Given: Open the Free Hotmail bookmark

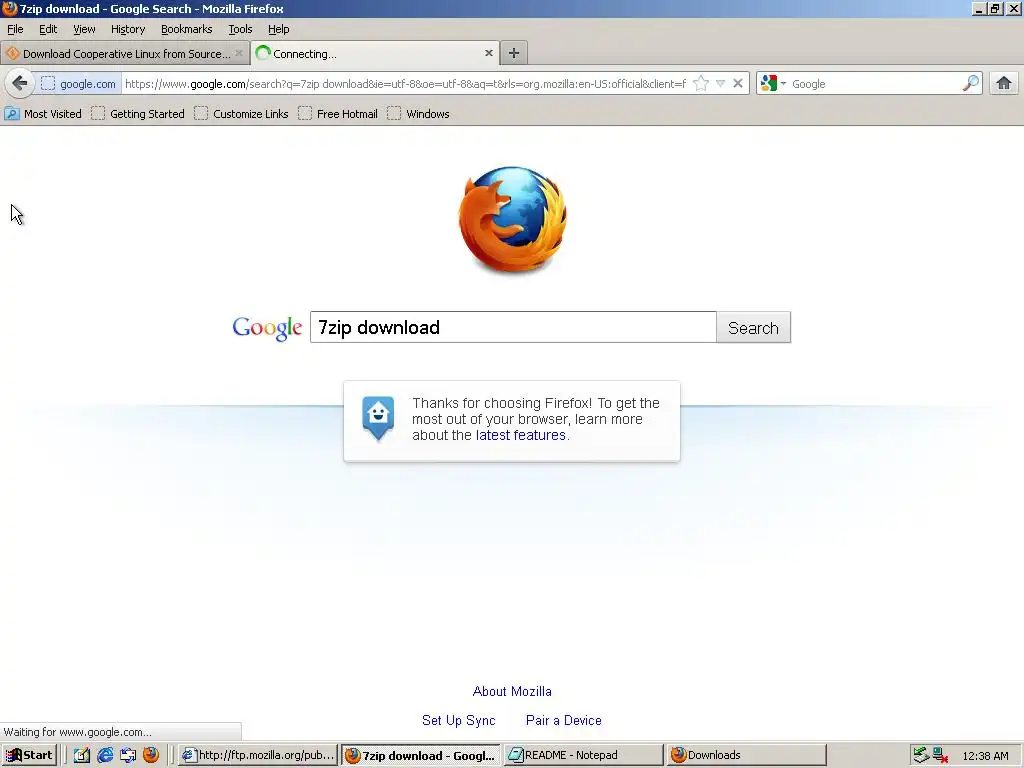Looking at the screenshot, I should pyautogui.click(x=338, y=114).
